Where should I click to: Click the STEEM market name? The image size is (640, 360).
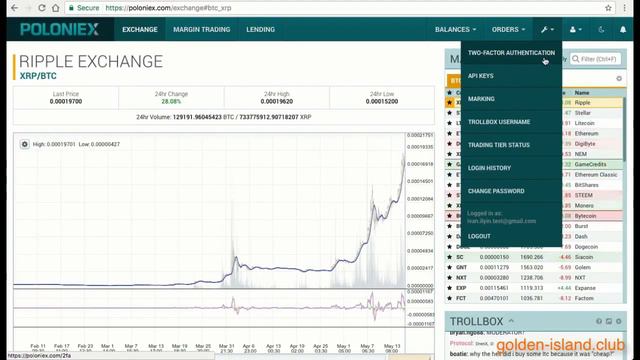[x=583, y=195]
